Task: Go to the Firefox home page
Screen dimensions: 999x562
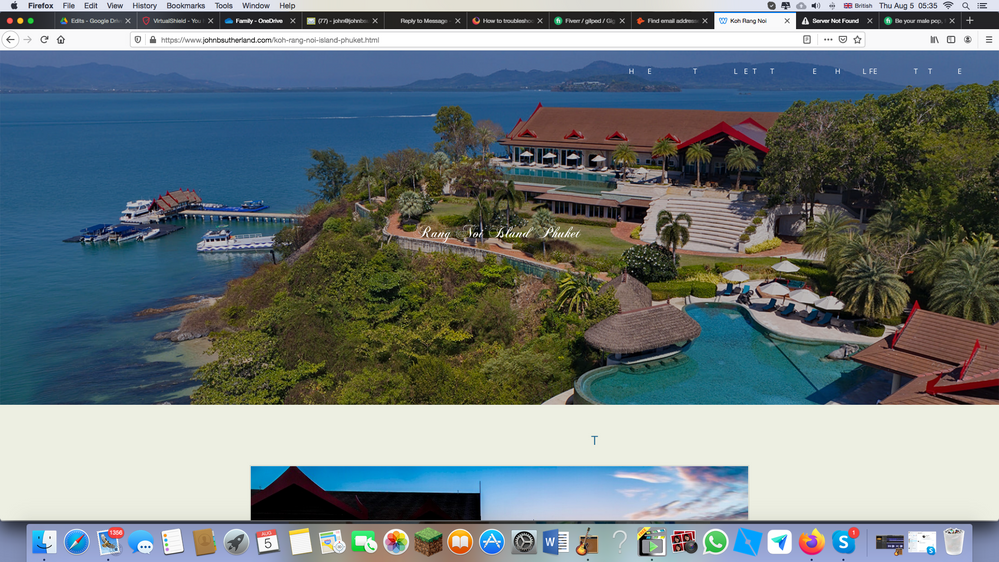Action: (61, 40)
